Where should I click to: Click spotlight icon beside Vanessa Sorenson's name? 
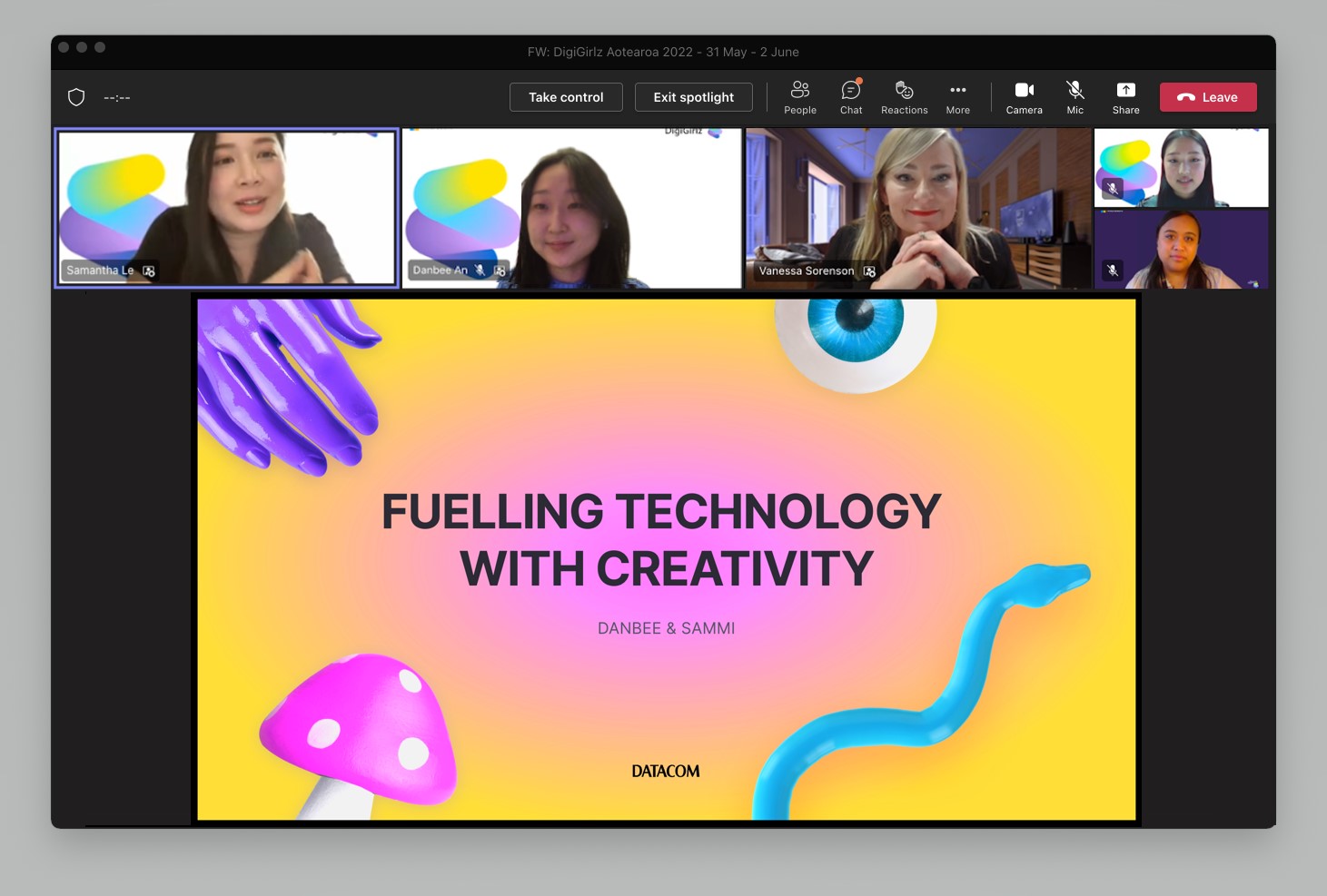(x=869, y=271)
